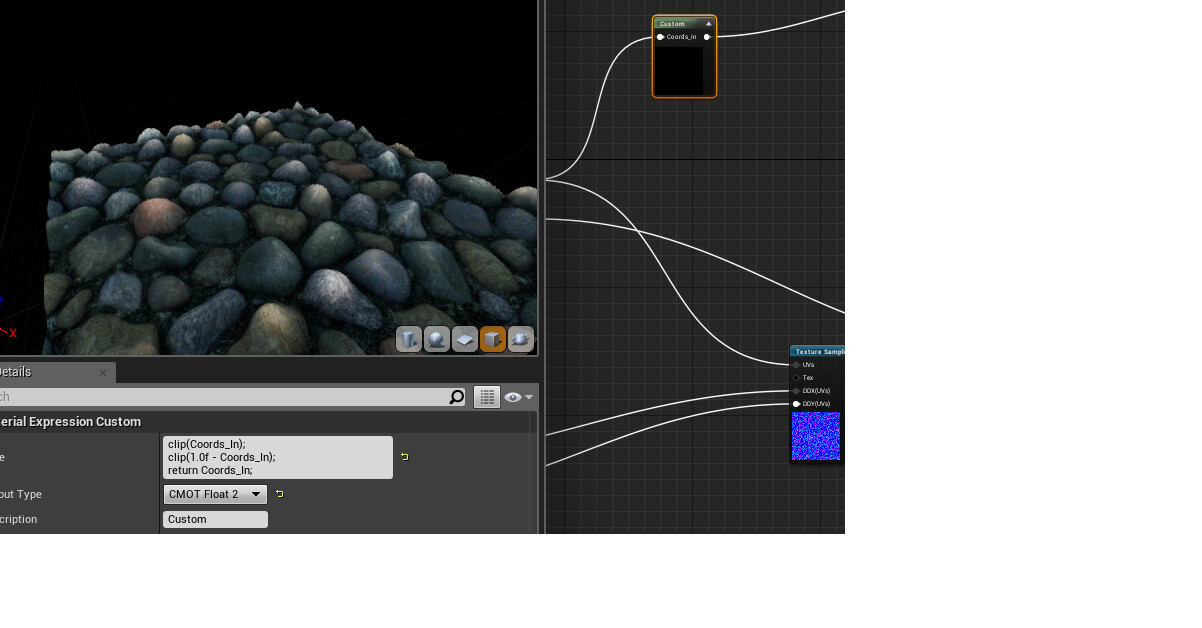
Task: Click the Custom node black preview thumbnail
Action: [x=681, y=70]
